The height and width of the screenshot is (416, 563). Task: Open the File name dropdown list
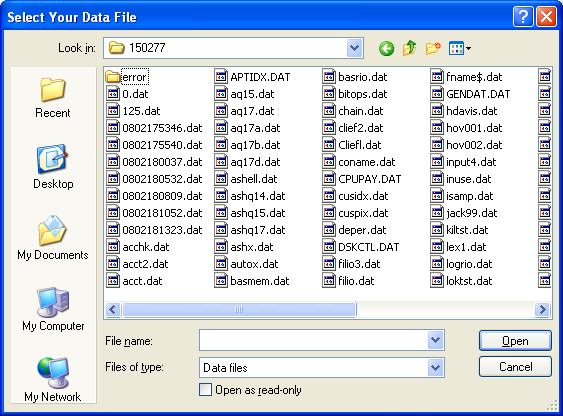[x=436, y=340]
